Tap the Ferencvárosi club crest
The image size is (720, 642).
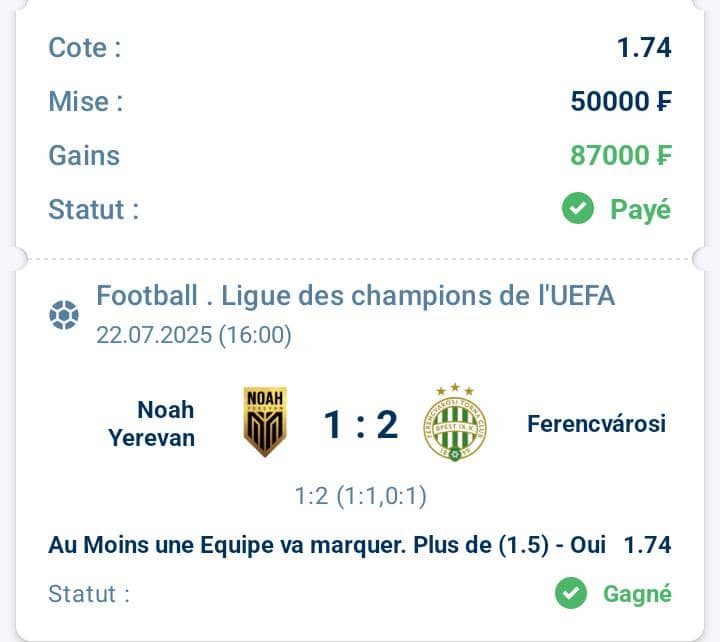click(x=455, y=422)
